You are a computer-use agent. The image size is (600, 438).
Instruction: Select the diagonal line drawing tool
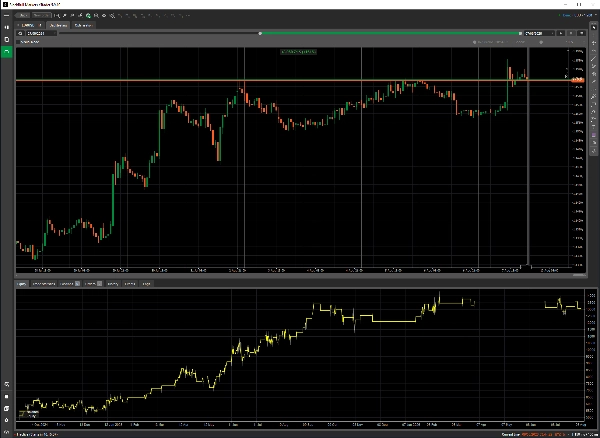coord(594,59)
